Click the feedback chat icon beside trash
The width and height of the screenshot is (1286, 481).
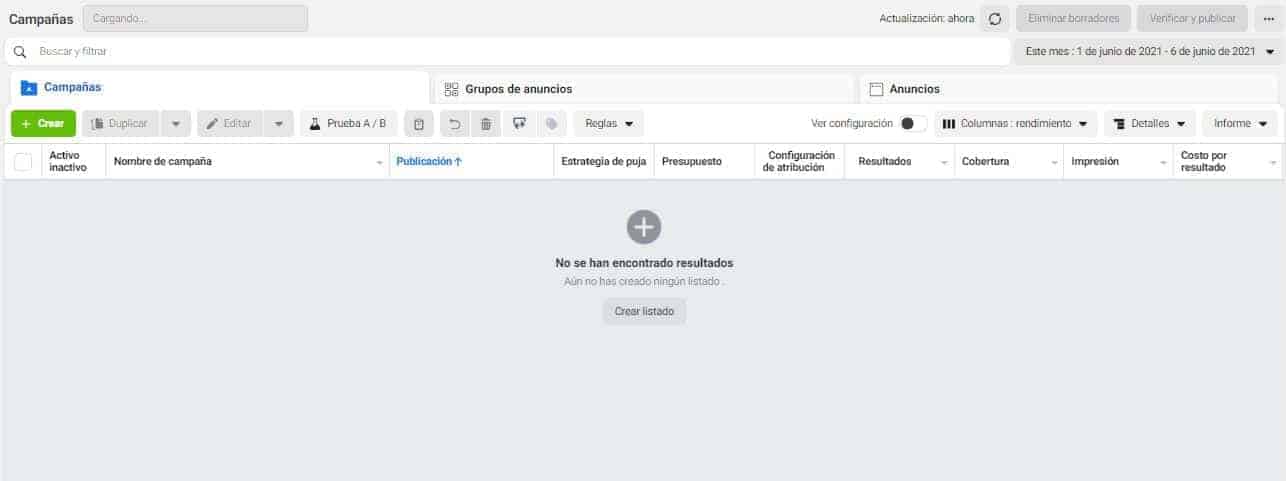tap(518, 124)
